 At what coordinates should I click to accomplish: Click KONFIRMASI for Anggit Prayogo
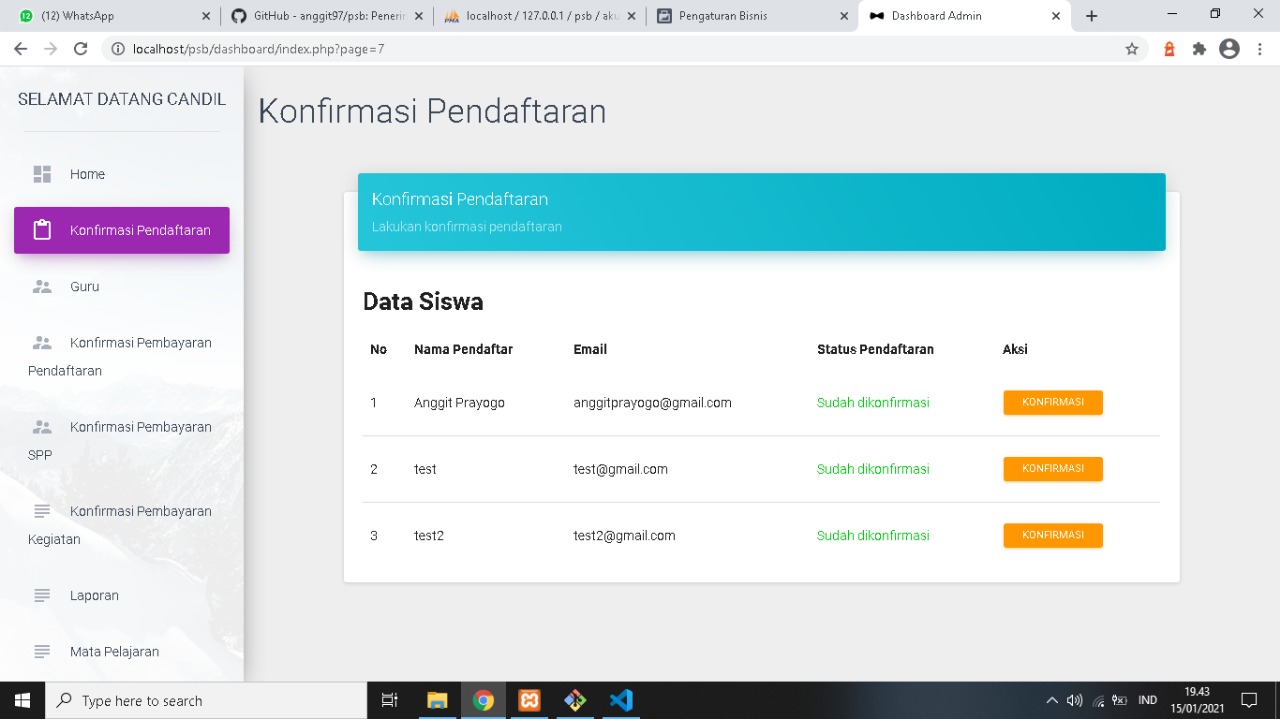point(1052,402)
